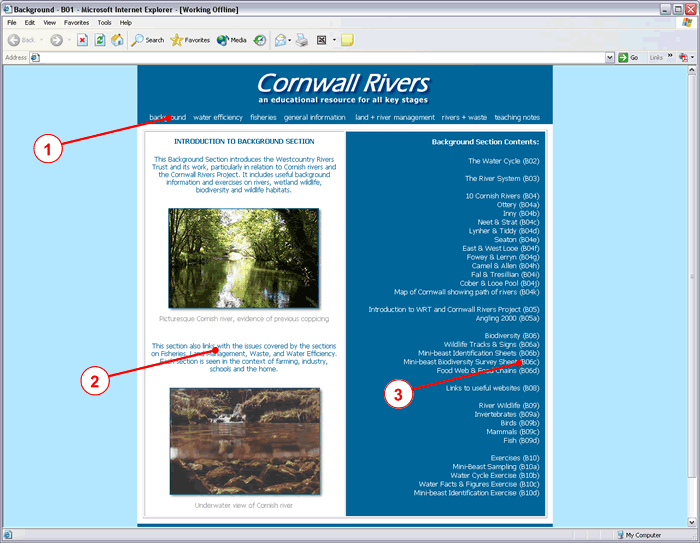
Task: Open the Search pane
Action: 147,40
